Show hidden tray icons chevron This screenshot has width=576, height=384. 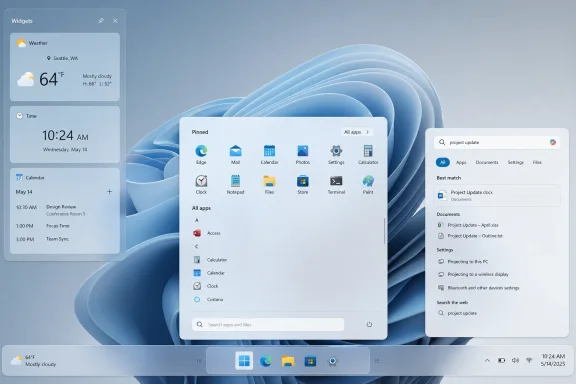pos(487,360)
